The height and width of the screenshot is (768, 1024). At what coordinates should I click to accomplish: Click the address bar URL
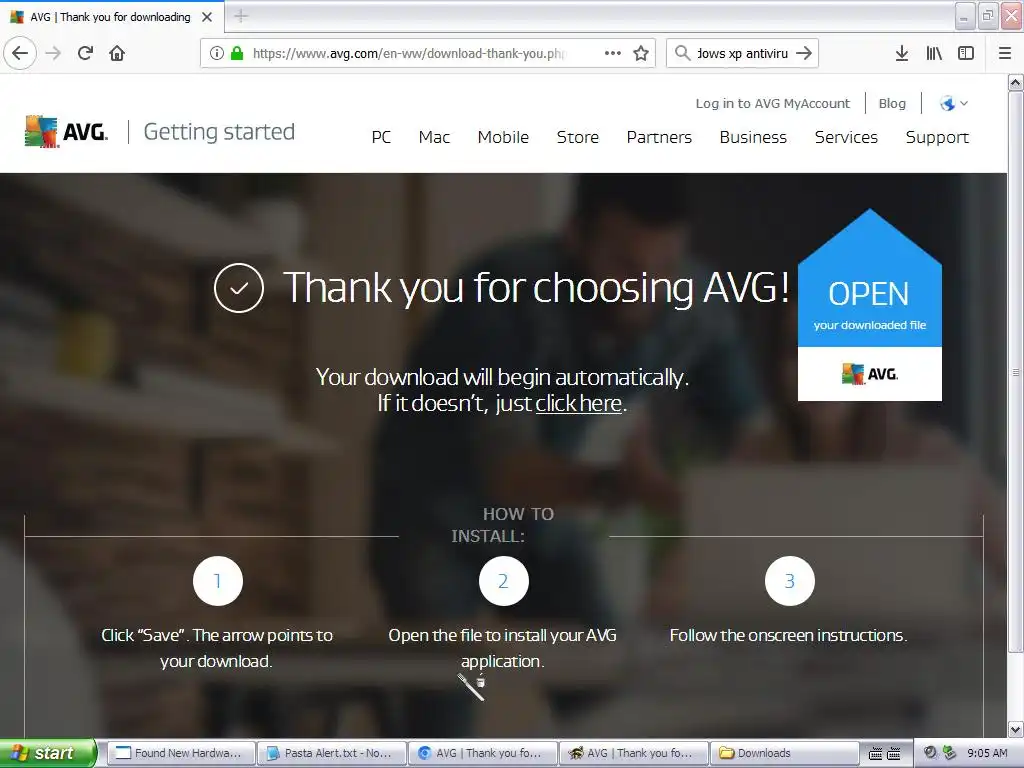click(409, 53)
